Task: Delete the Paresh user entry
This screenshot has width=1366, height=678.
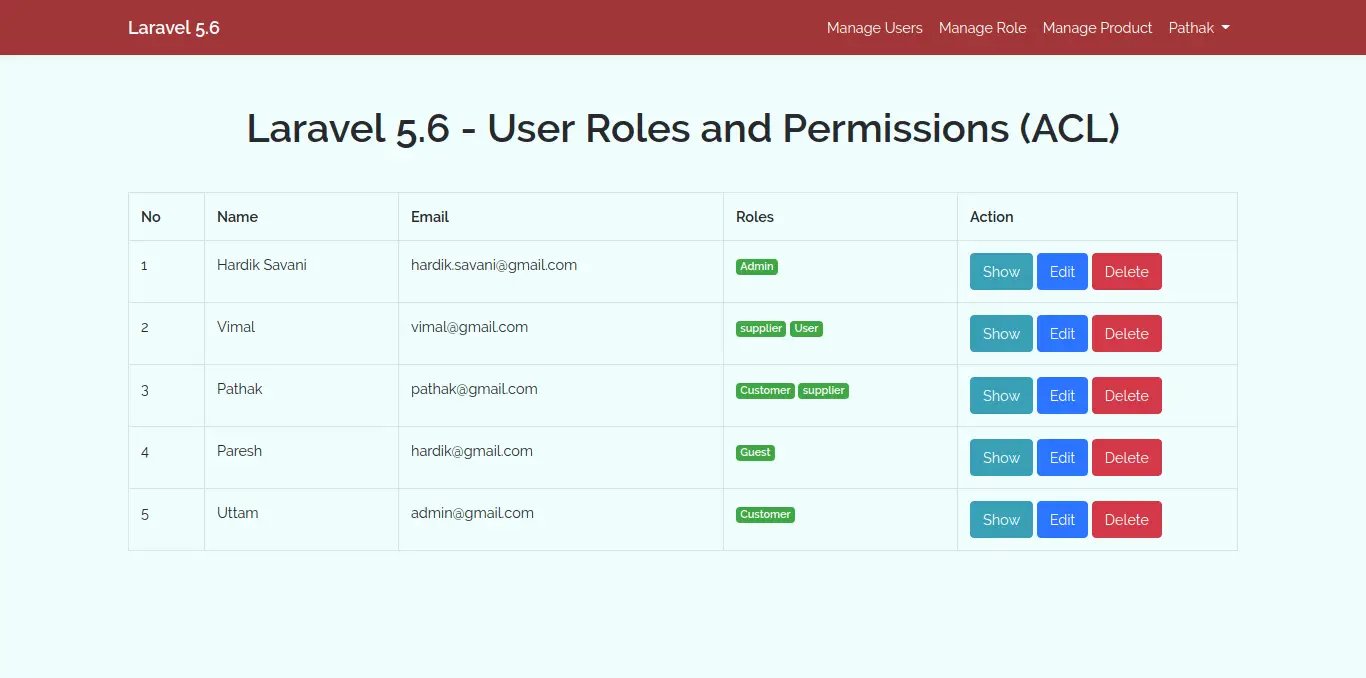Action: pyautogui.click(x=1126, y=458)
